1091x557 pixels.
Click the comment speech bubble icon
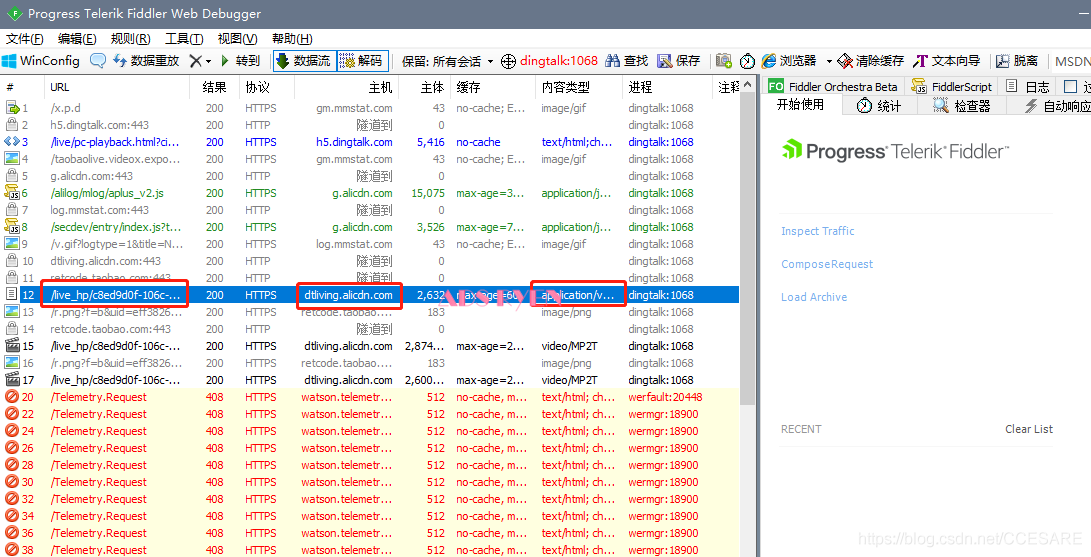[98, 60]
